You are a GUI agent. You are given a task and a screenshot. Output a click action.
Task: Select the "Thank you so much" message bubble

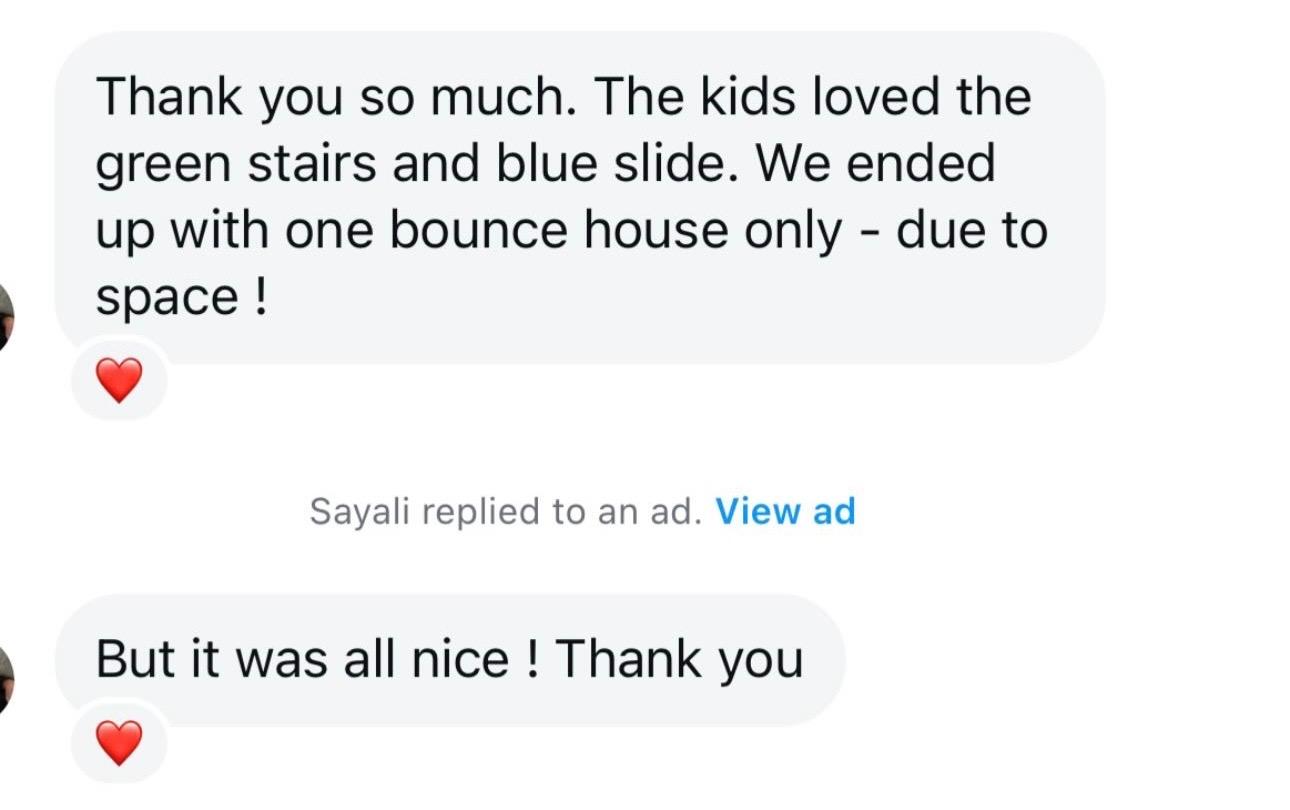click(x=580, y=197)
